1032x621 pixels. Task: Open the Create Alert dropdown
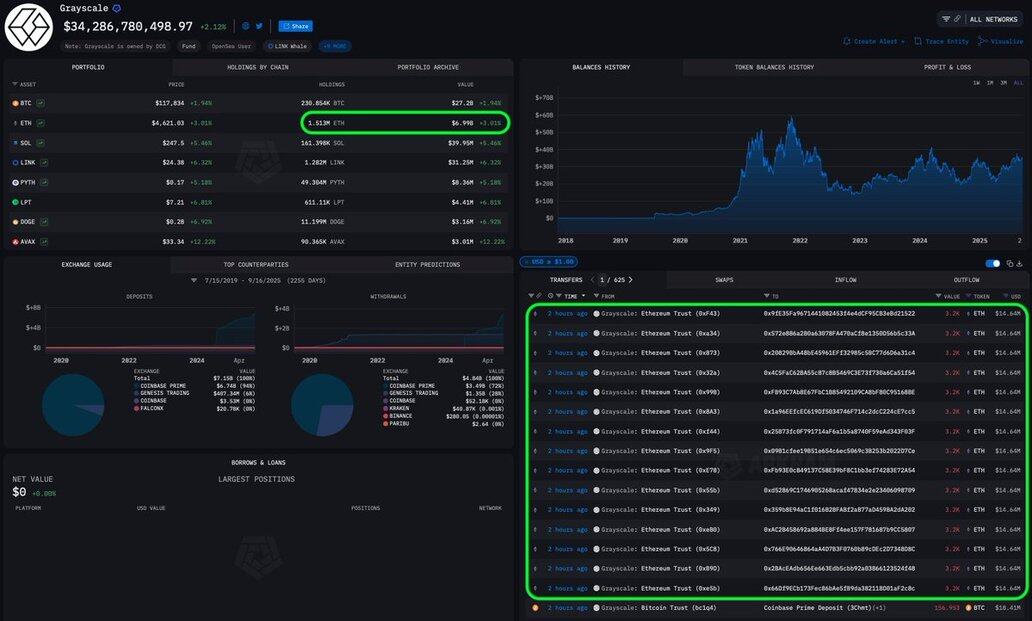coord(873,41)
